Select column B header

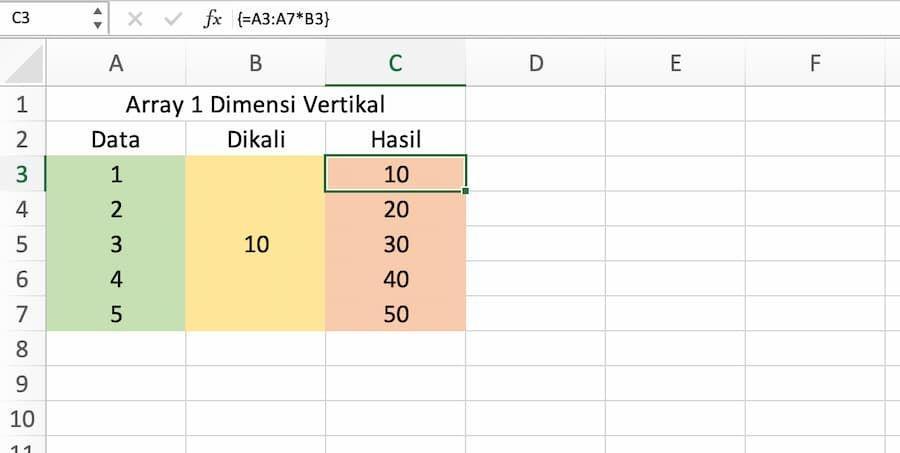click(x=255, y=64)
